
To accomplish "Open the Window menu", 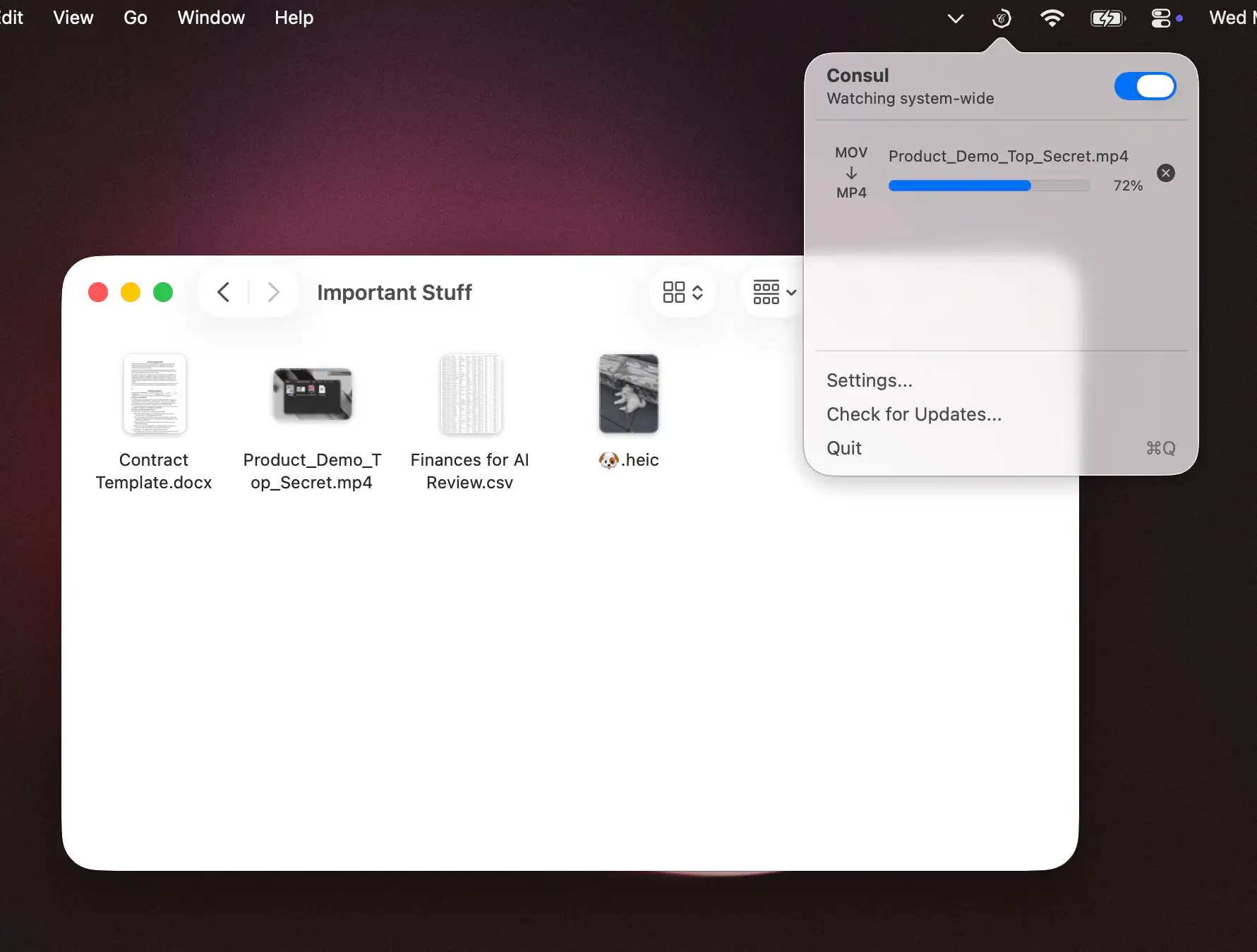I will [211, 18].
